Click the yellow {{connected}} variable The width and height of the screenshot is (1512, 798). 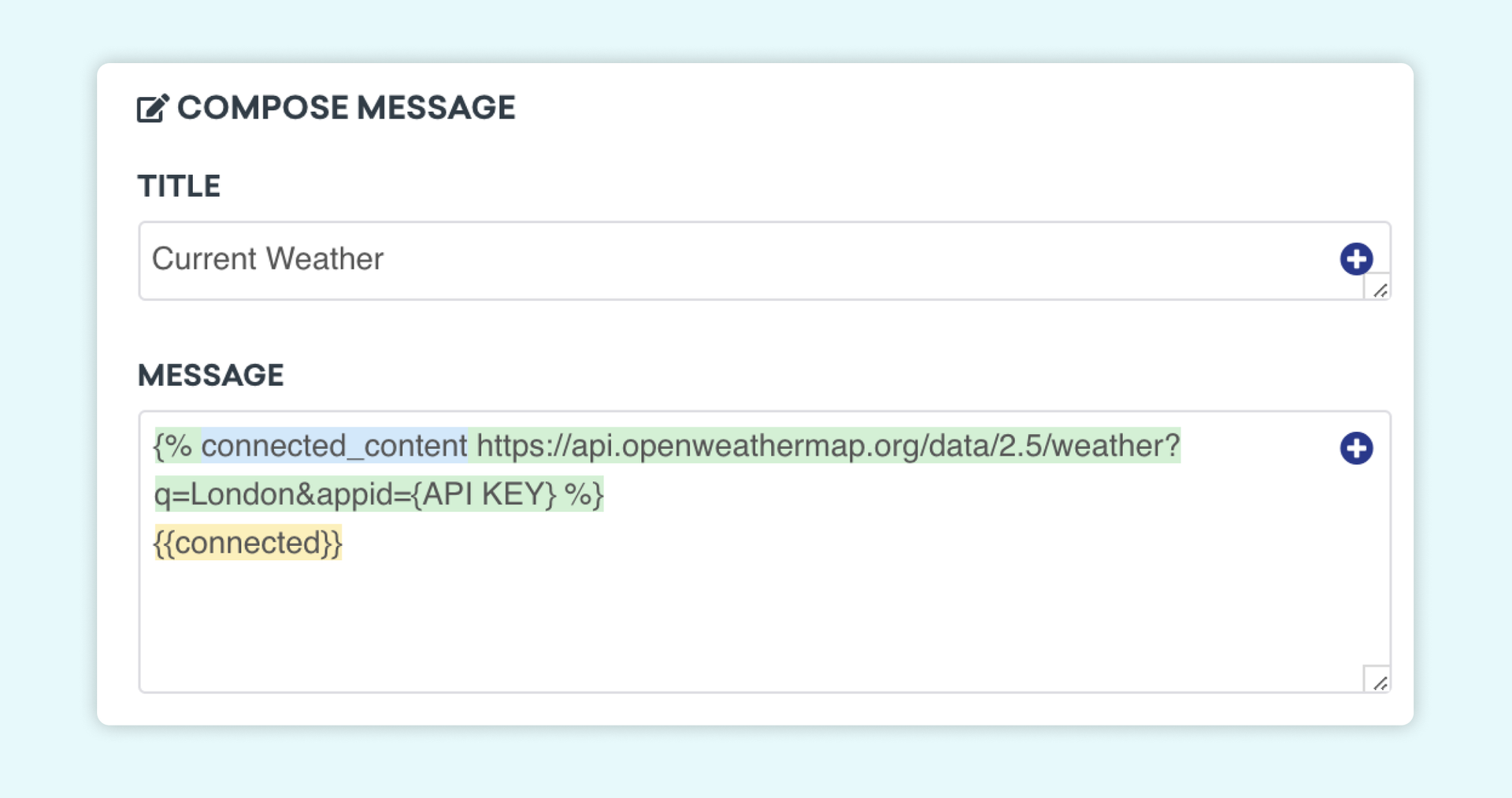pyautogui.click(x=248, y=543)
